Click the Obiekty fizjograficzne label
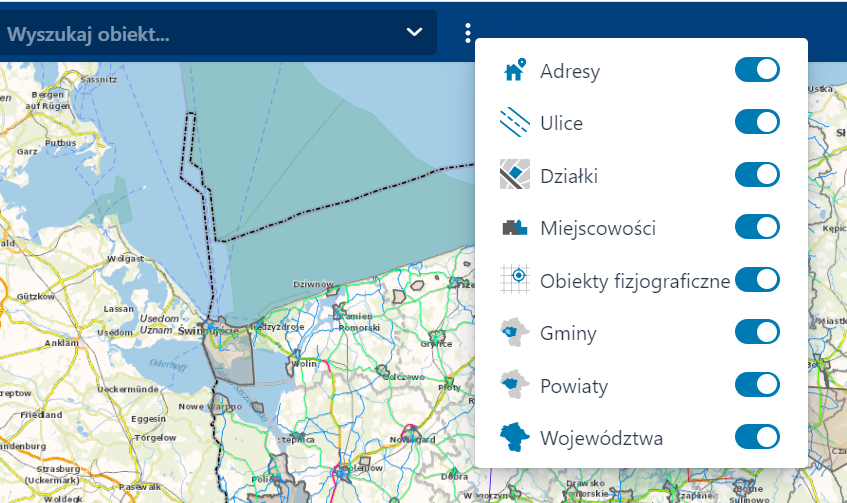Viewport: 847px width, 503px height. point(635,280)
